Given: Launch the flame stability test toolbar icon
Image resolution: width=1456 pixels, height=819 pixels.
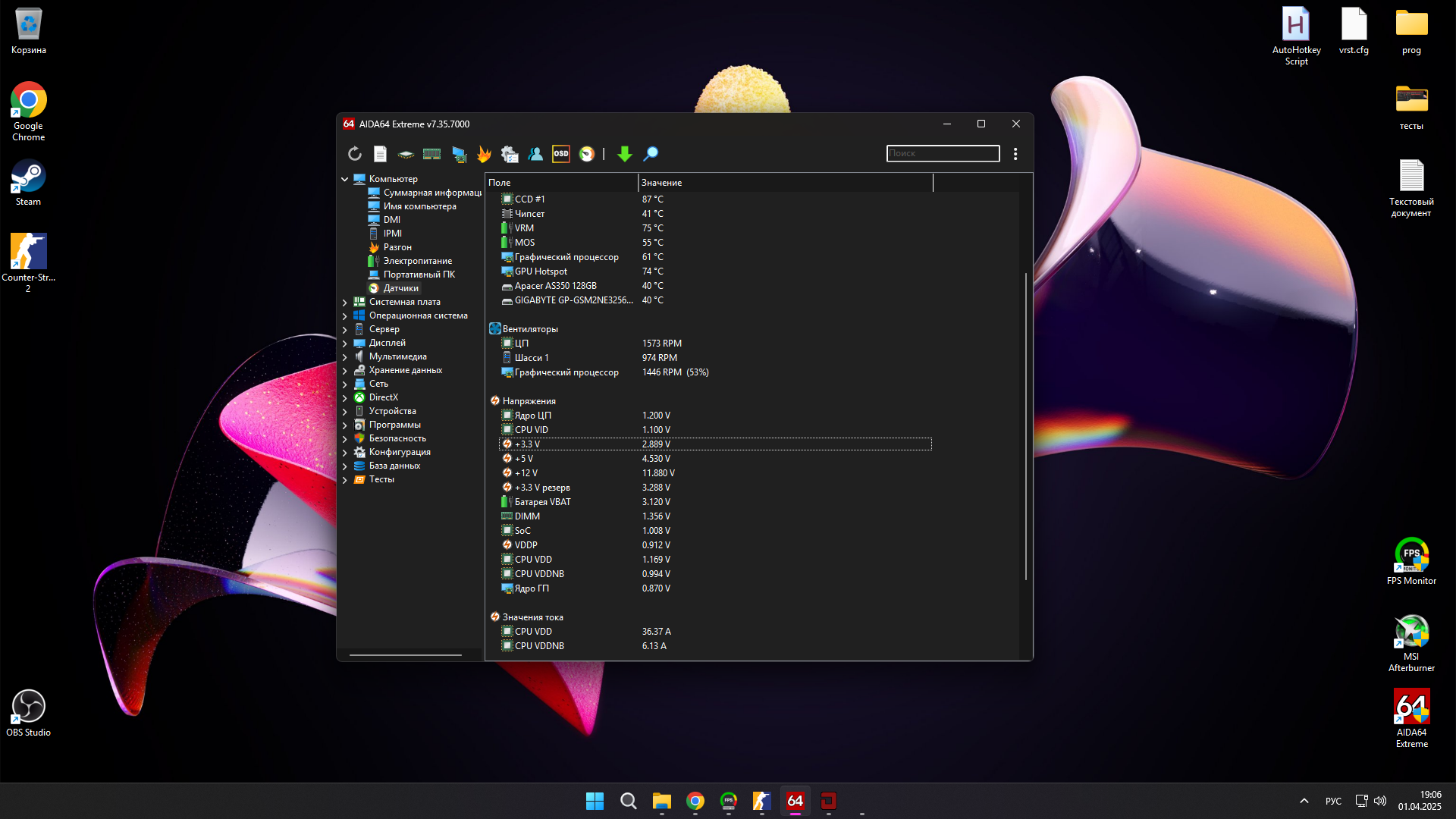Looking at the screenshot, I should (x=484, y=154).
